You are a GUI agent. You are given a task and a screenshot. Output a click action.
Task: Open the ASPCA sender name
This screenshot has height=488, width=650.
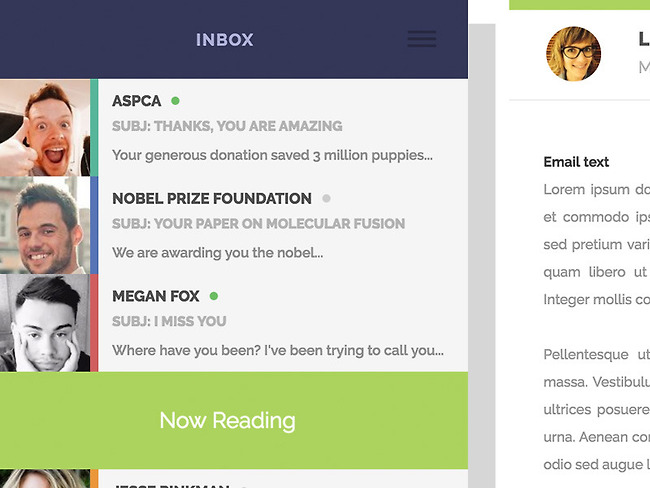(x=136, y=101)
